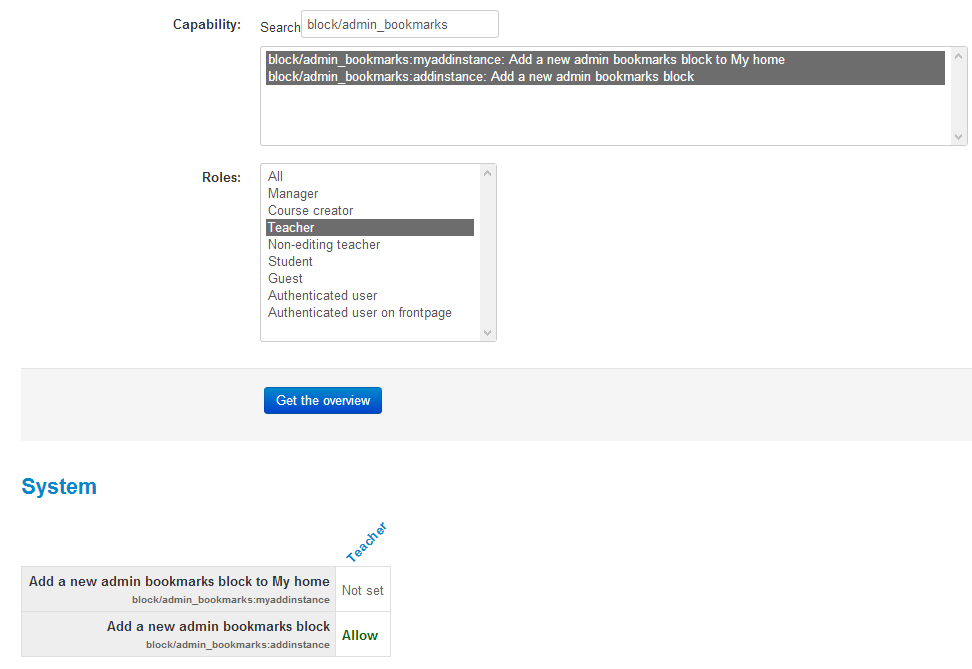The height and width of the screenshot is (669, 972).
Task: Click block/admin_bookmarks:myaddinstance table subtext
Action: point(231,600)
